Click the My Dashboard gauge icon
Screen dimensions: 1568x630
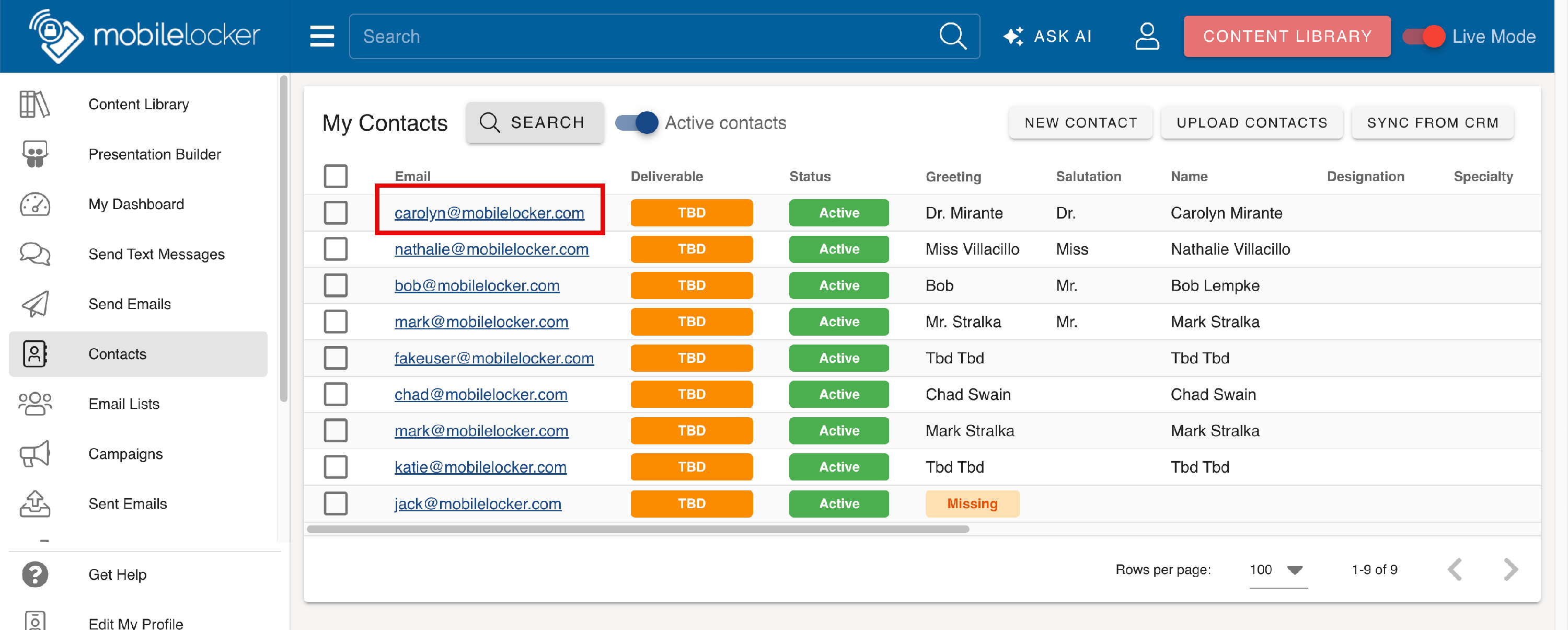34,204
